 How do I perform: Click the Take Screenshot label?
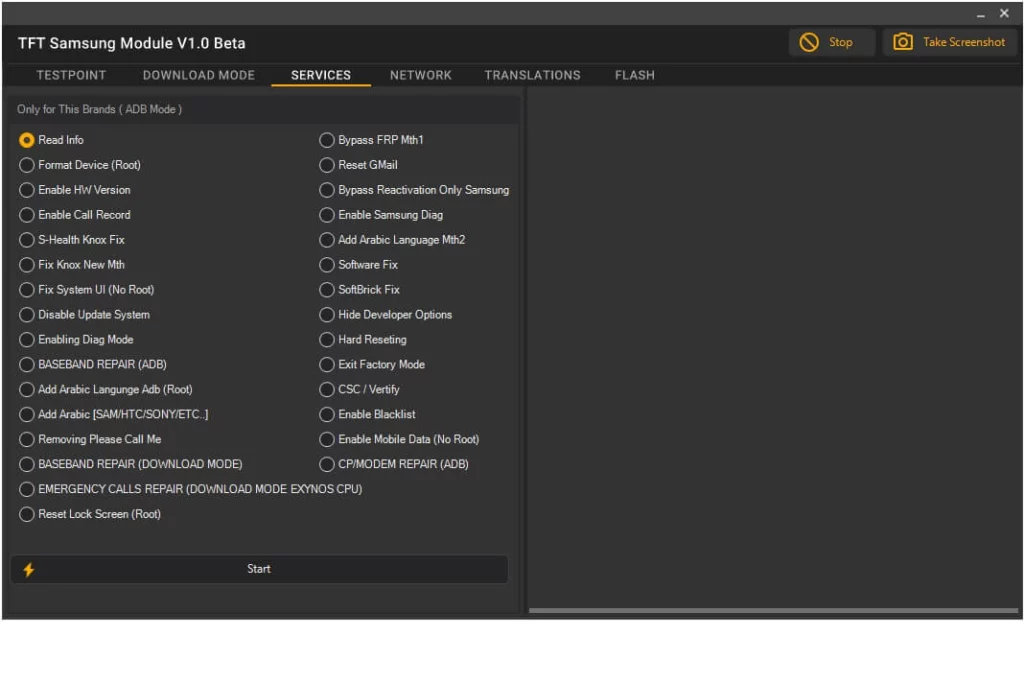[963, 42]
